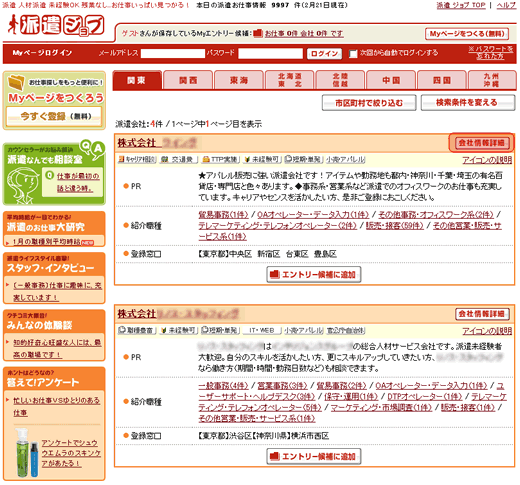520x485 pixels.
Task: Click 一般事務(4件) job type link
Action: click(x=223, y=386)
